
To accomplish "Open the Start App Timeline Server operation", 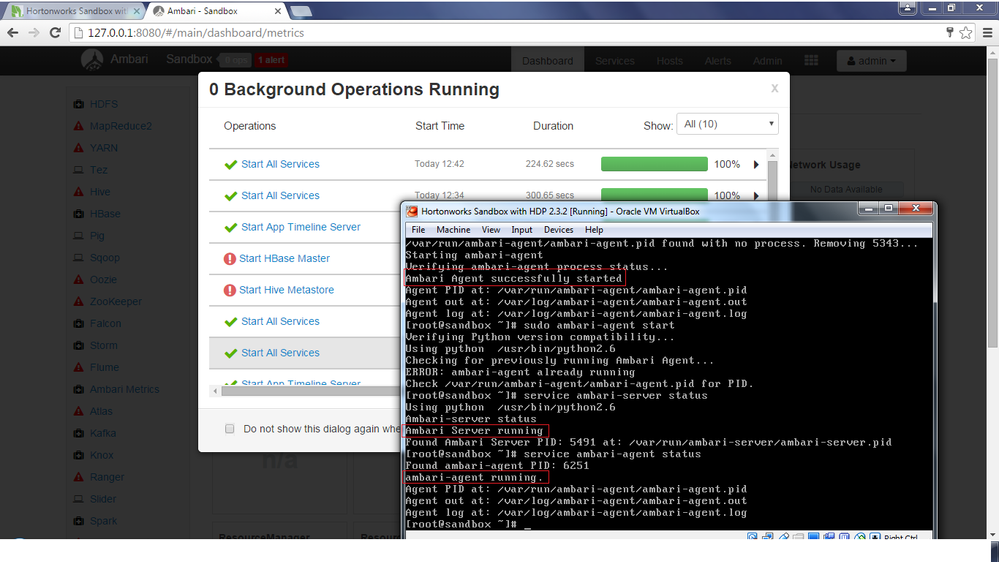I will [301, 227].
